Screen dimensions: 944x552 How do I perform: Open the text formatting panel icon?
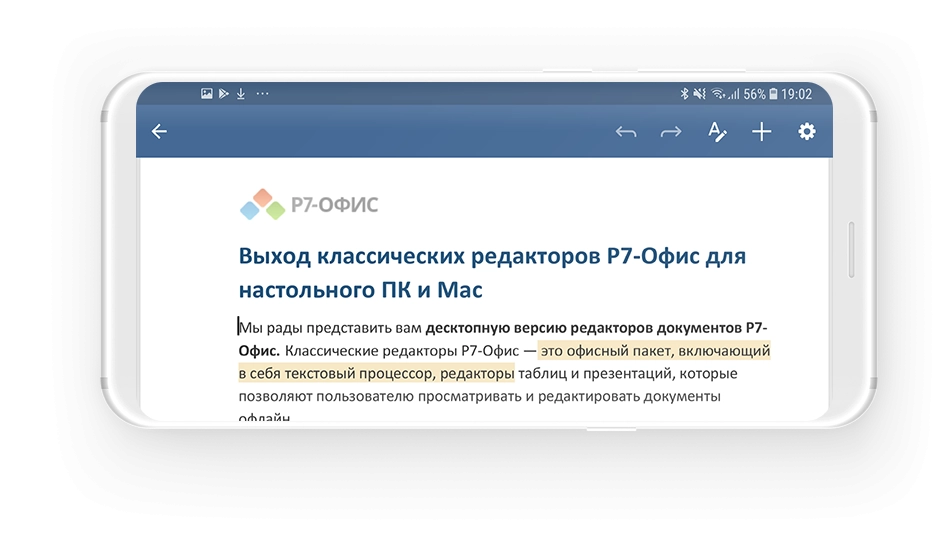[716, 131]
